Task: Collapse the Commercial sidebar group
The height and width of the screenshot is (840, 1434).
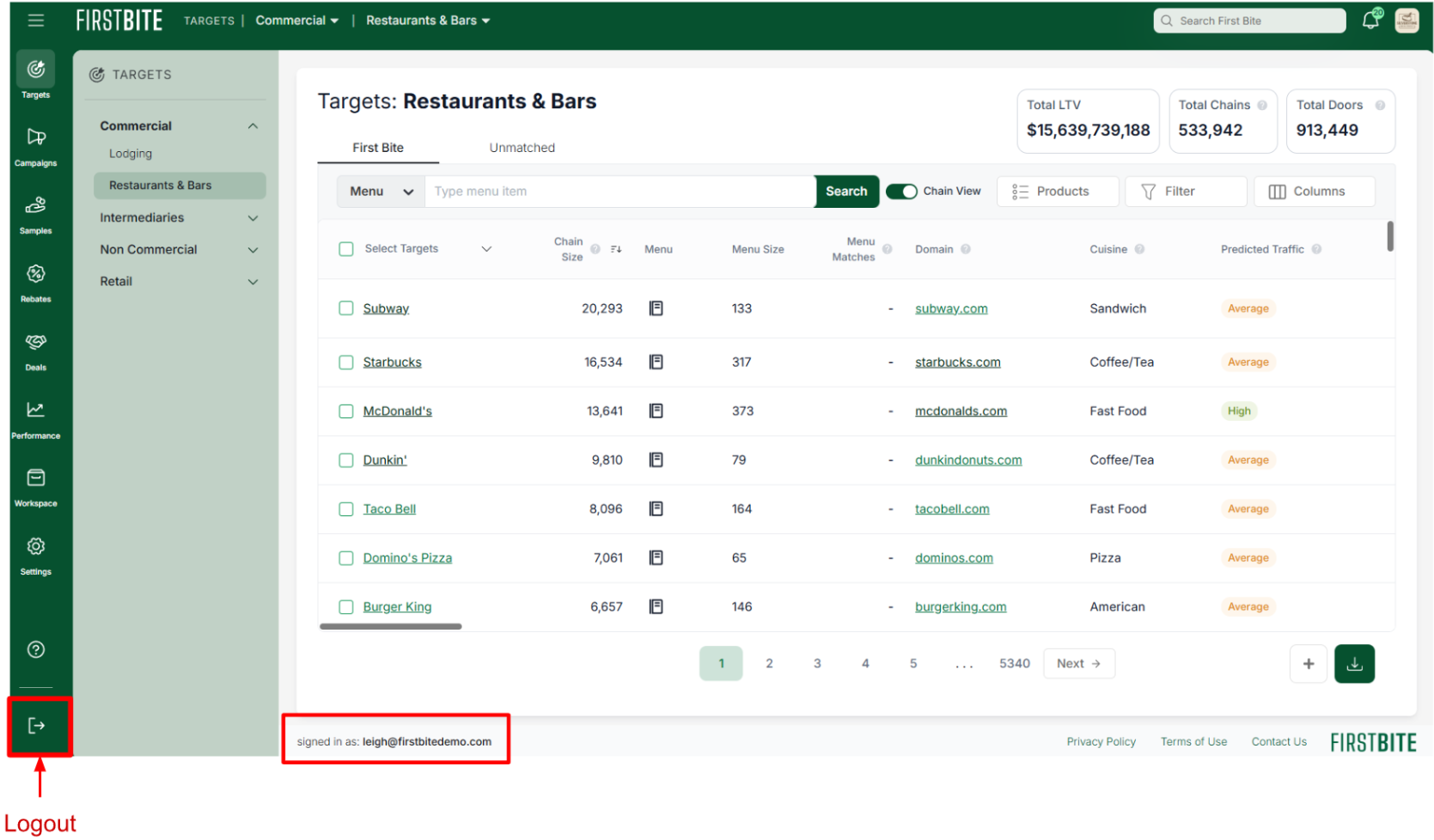Action: click(253, 126)
